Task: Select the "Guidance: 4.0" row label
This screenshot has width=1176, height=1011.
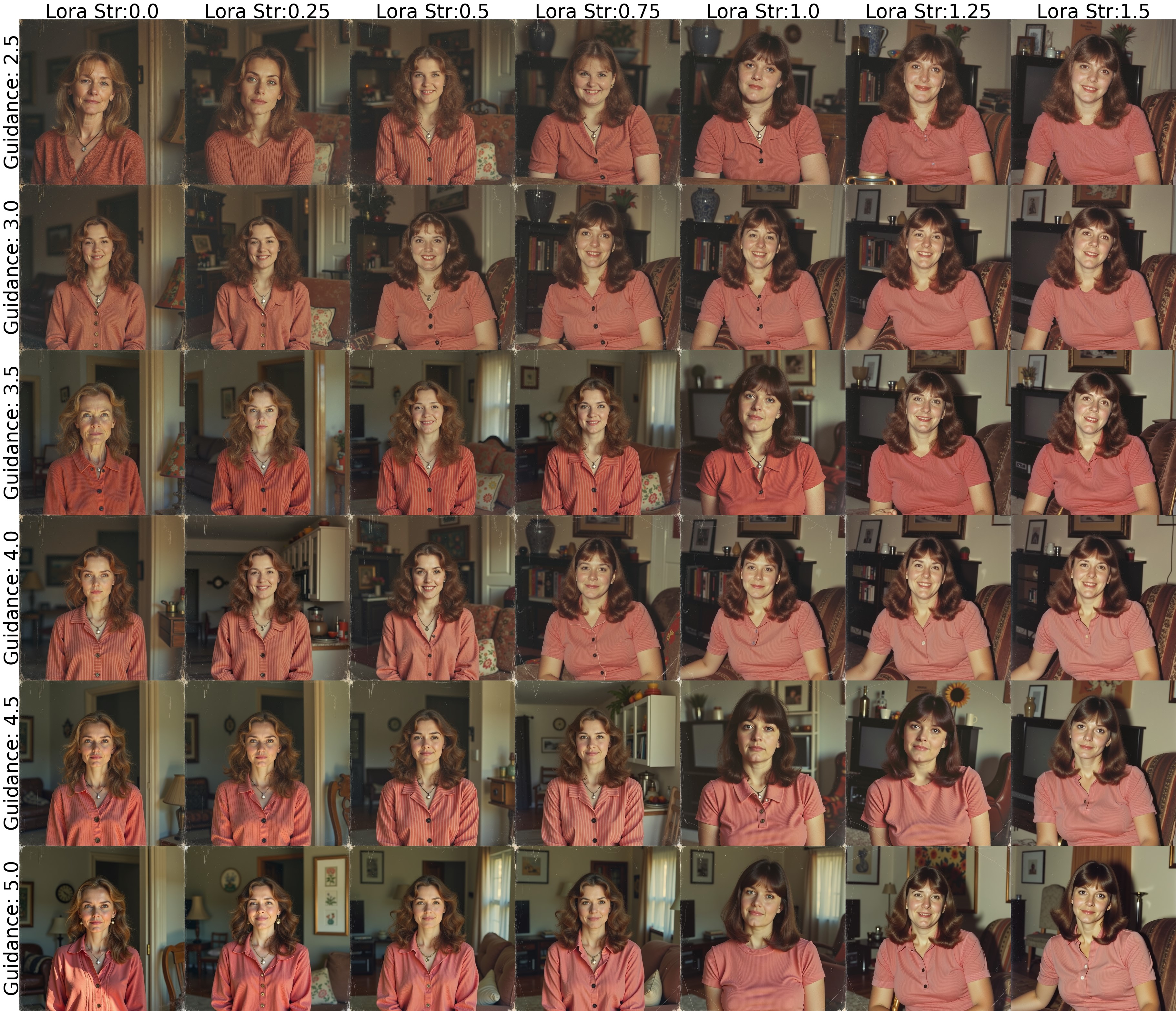Action: (10, 598)
